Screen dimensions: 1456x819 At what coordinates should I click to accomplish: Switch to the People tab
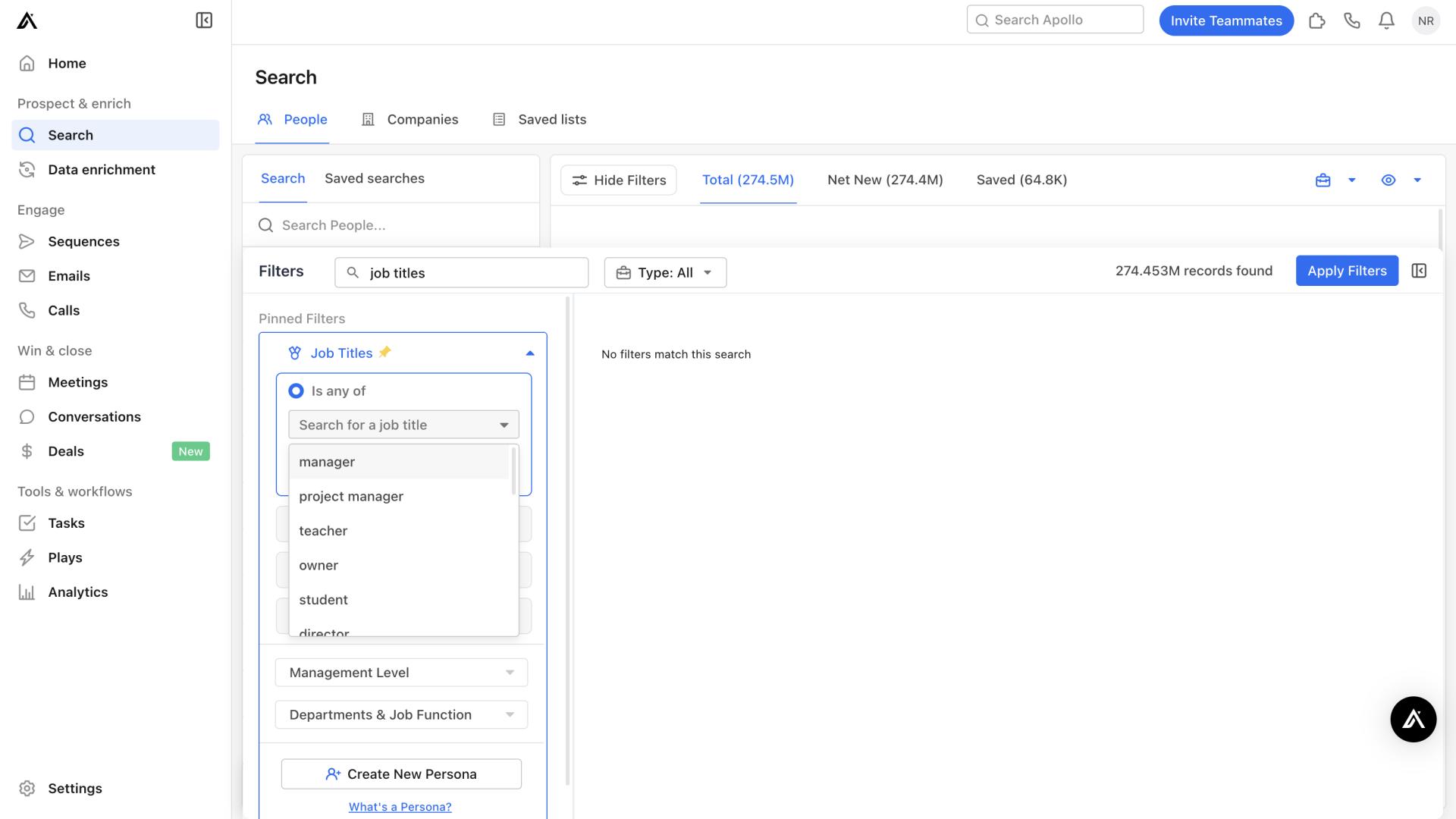(x=292, y=120)
